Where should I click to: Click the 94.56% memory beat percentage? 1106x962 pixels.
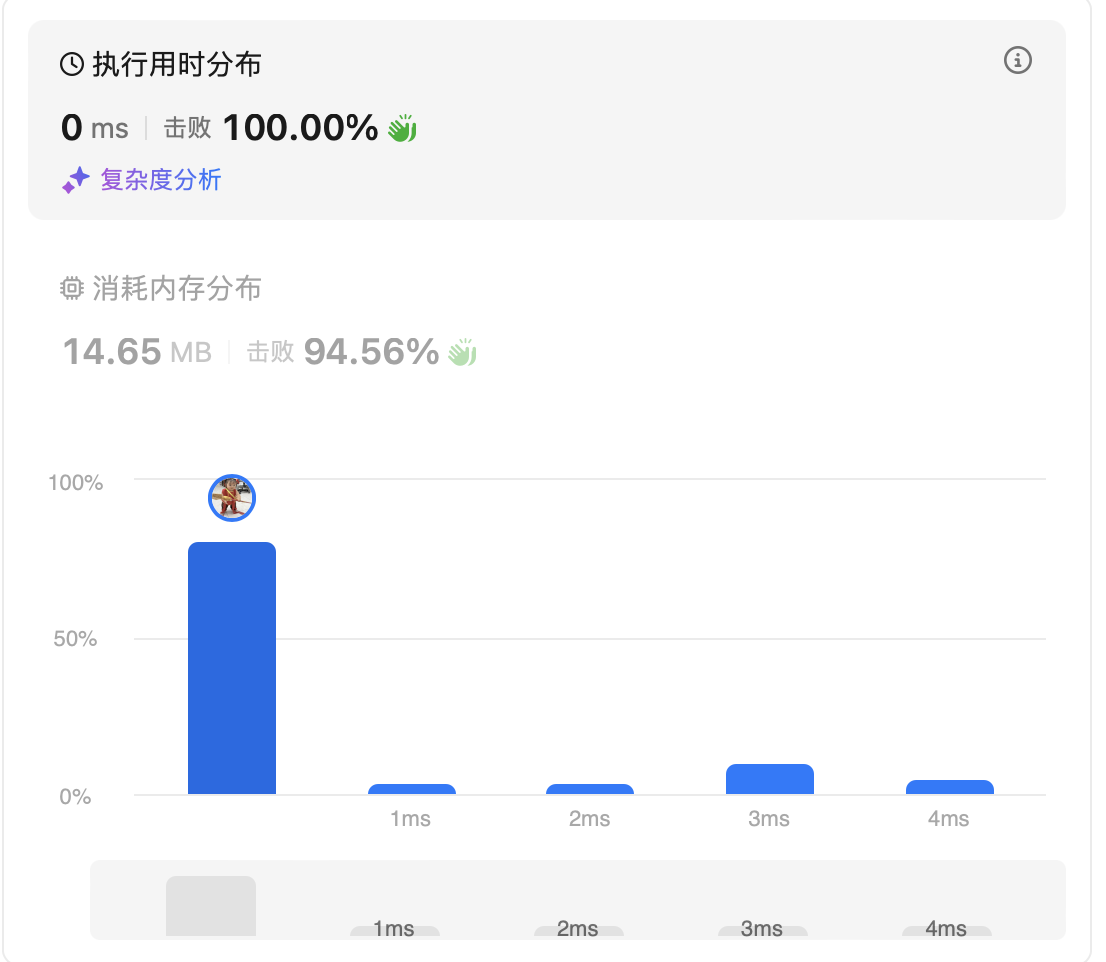pyautogui.click(x=372, y=351)
